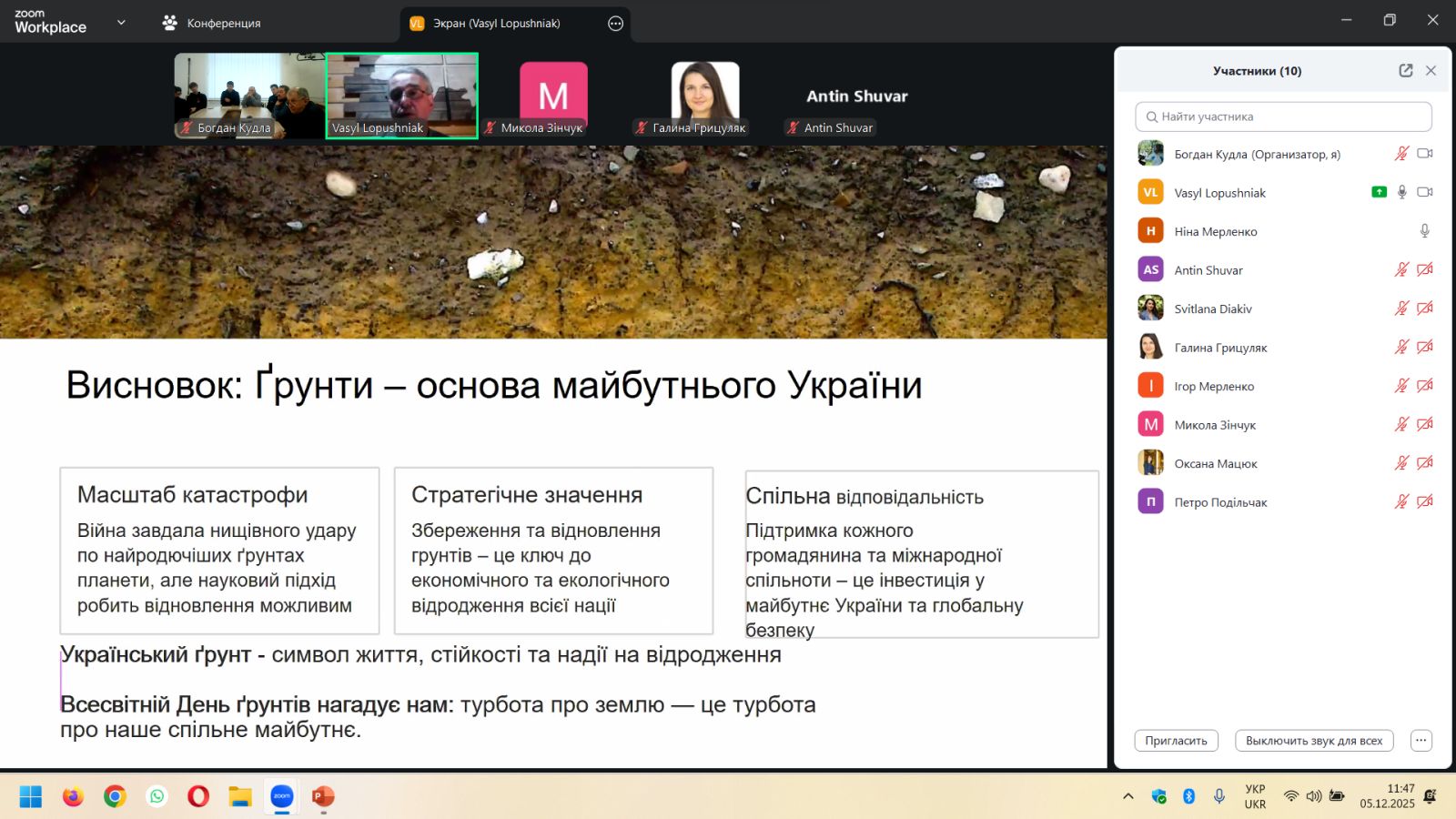The image size is (1456, 819).
Task: Open WhatsApp from the taskbar
Action: (157, 796)
